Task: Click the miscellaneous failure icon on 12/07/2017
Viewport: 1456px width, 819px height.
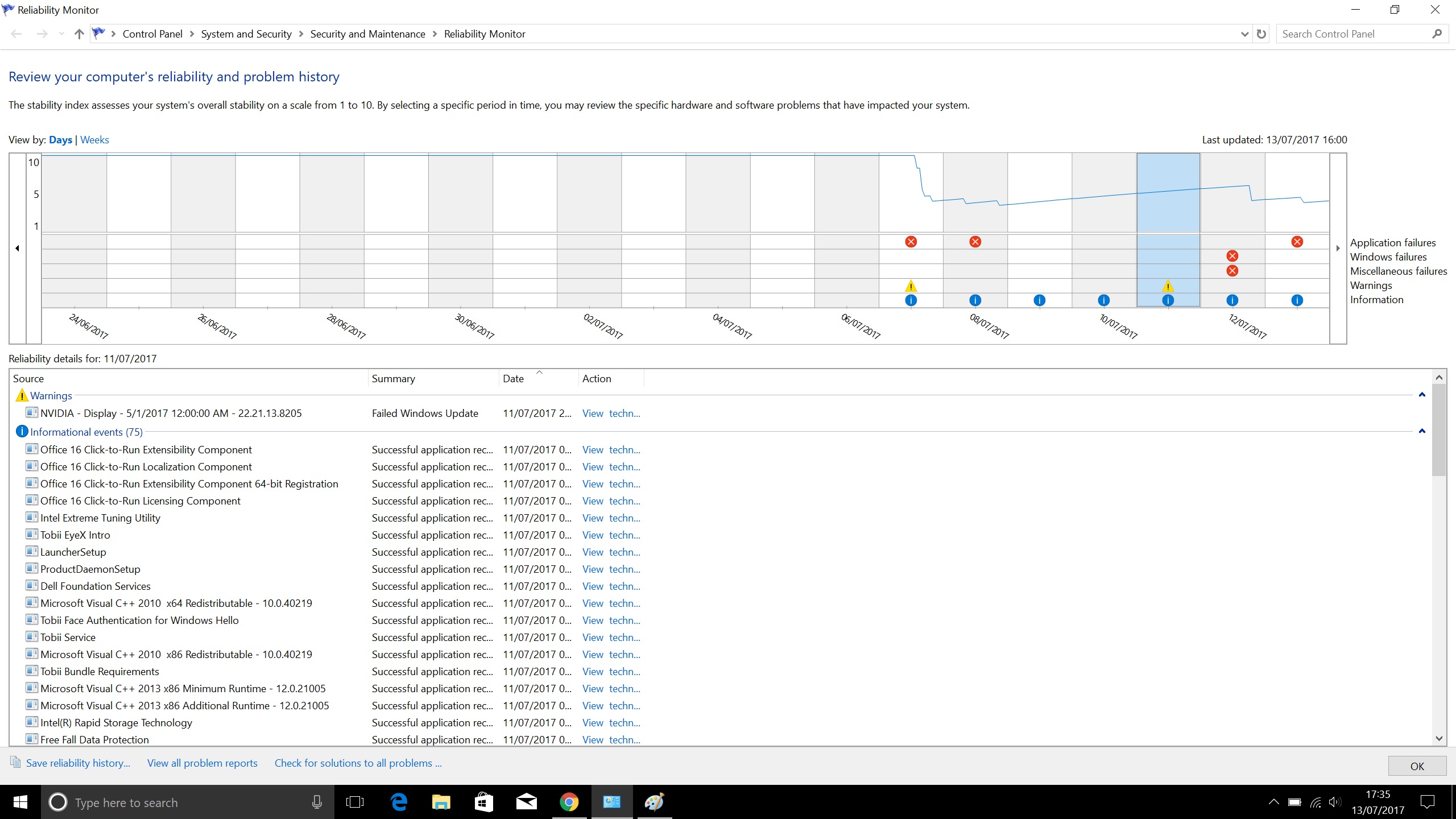Action: click(1232, 271)
